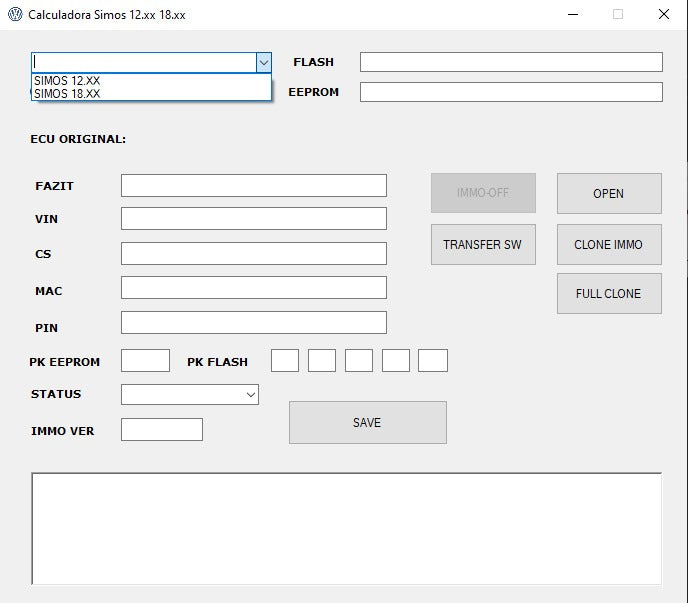Screen dimensions: 688x603
Task: Click the EEPROM file path field
Action: point(511,92)
